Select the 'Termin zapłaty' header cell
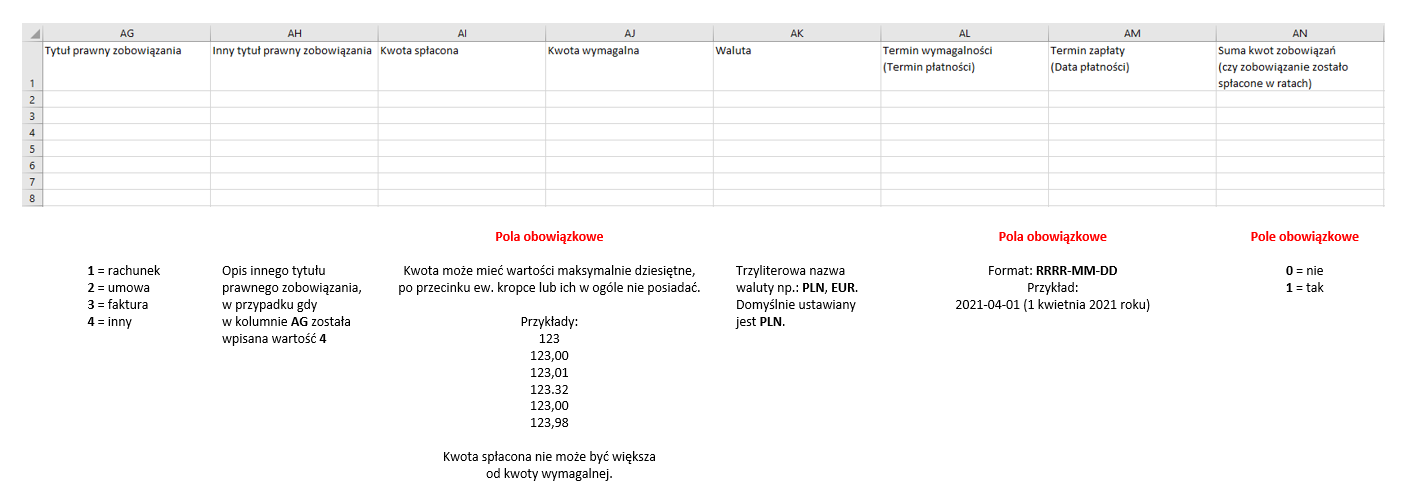 point(1132,66)
